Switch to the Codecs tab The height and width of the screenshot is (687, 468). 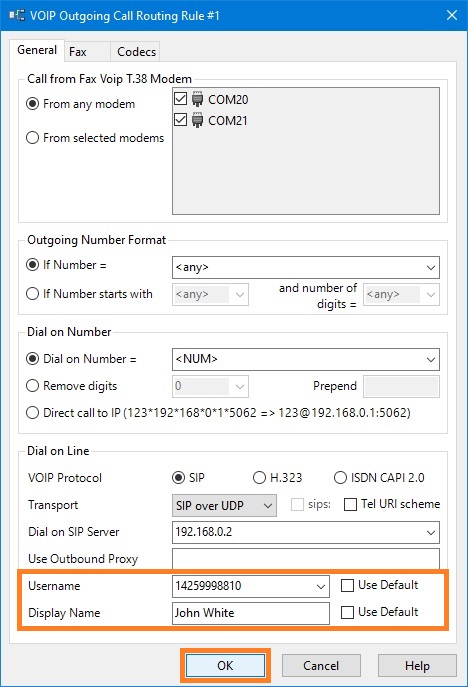(x=135, y=52)
